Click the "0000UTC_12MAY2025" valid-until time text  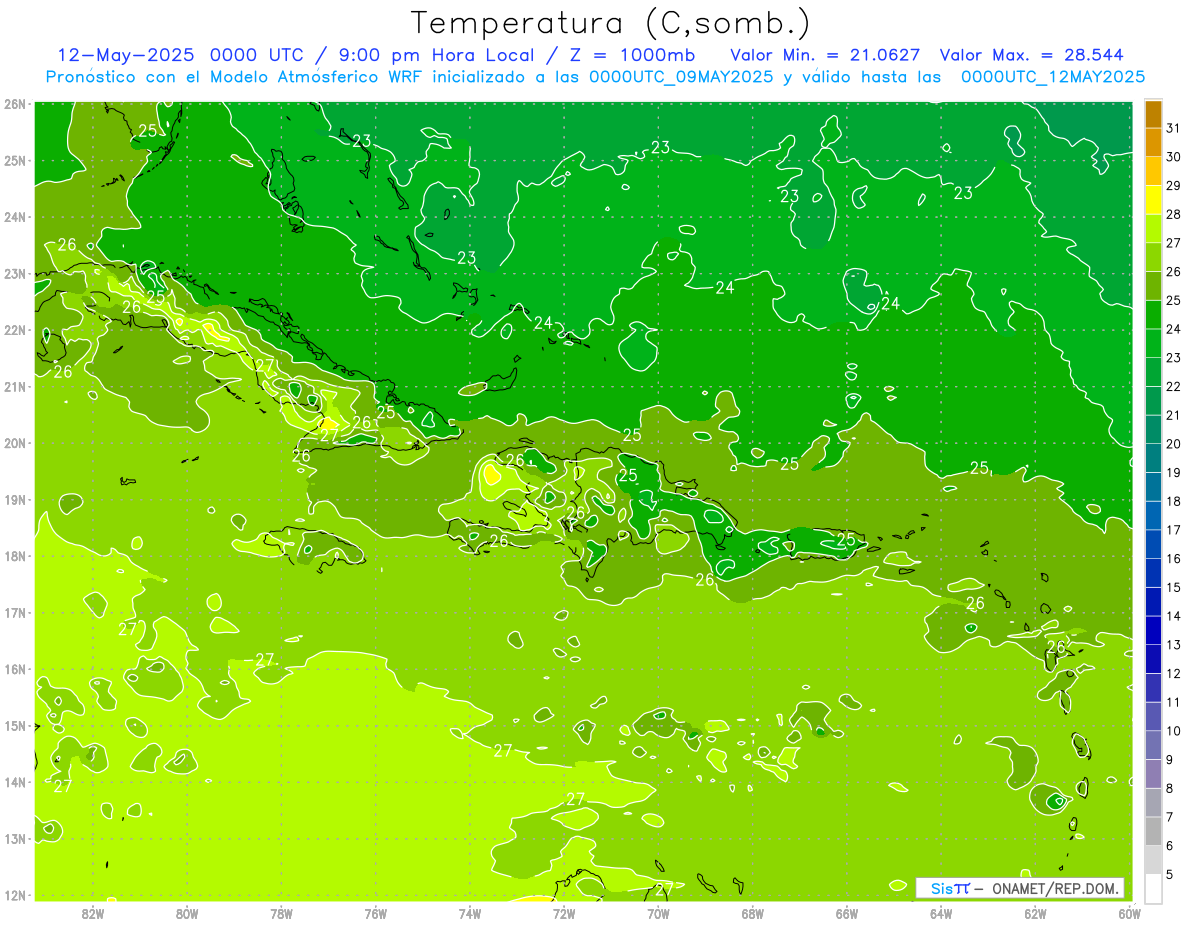coord(1052,76)
